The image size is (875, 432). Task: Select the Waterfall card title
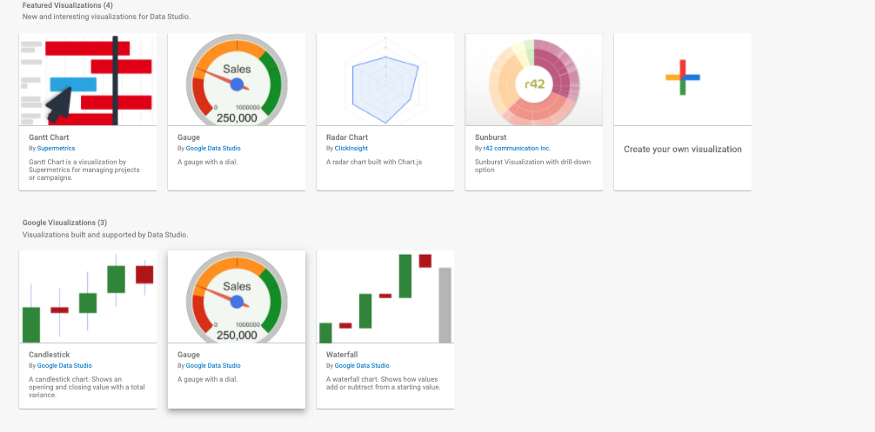click(x=343, y=354)
